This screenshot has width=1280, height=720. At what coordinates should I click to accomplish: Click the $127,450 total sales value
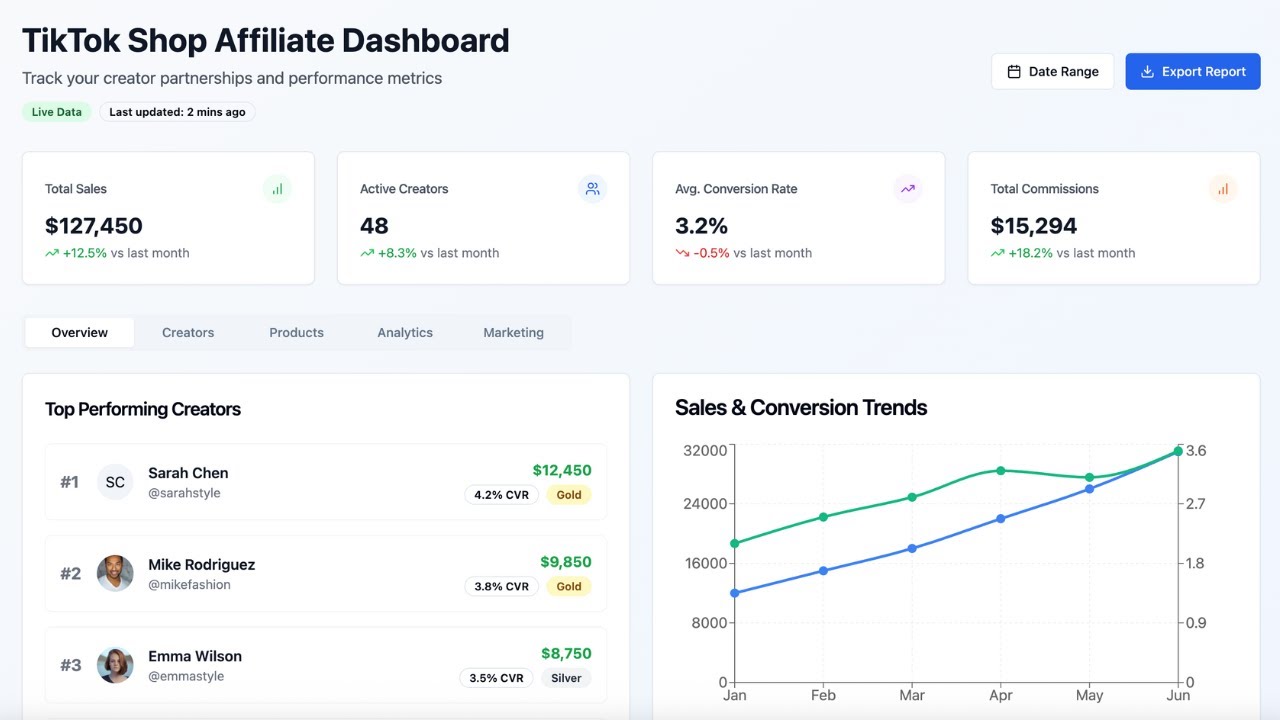click(94, 226)
